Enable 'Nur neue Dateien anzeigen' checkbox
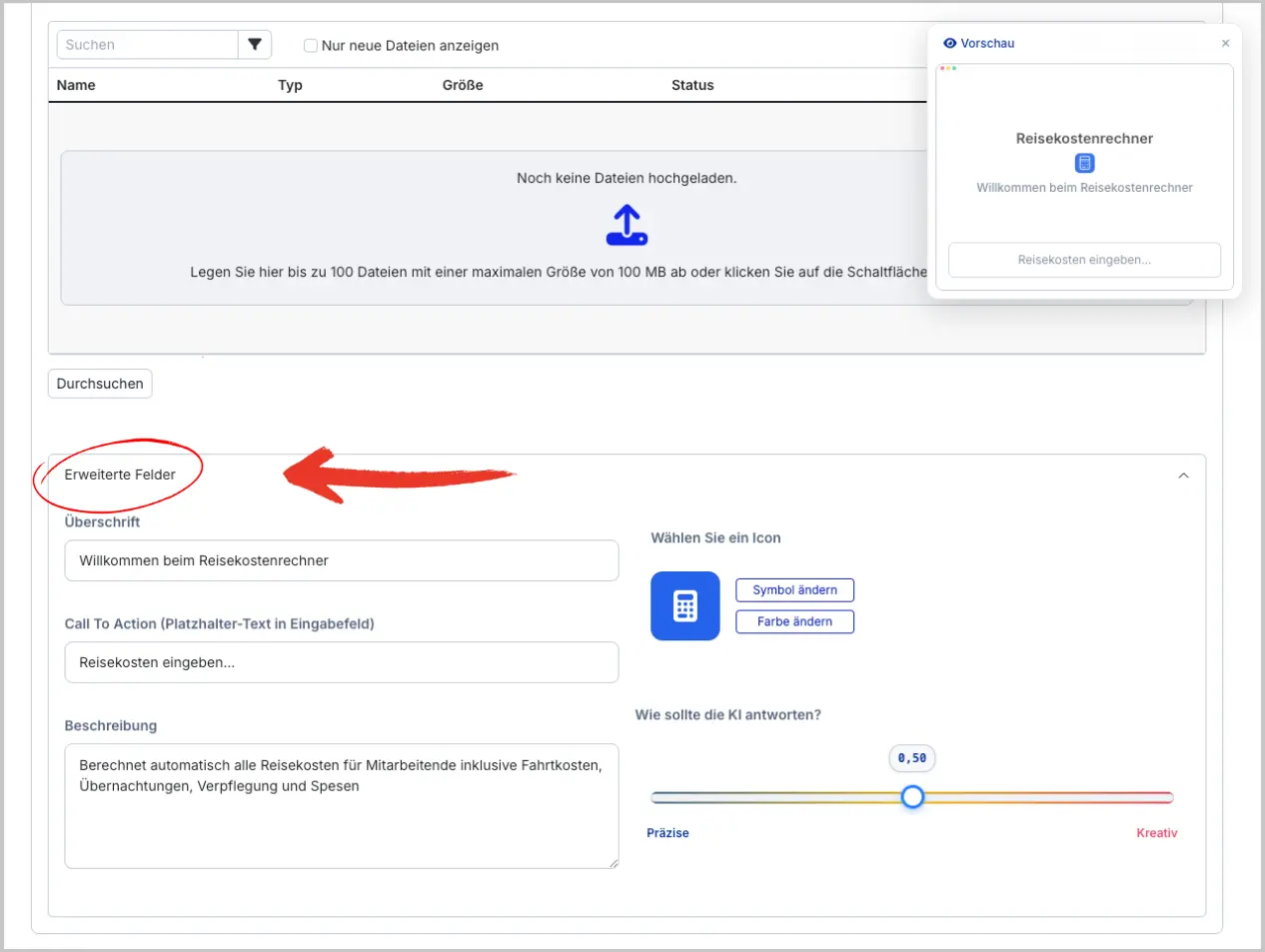Screen dimensions: 1265x952 tap(311, 46)
